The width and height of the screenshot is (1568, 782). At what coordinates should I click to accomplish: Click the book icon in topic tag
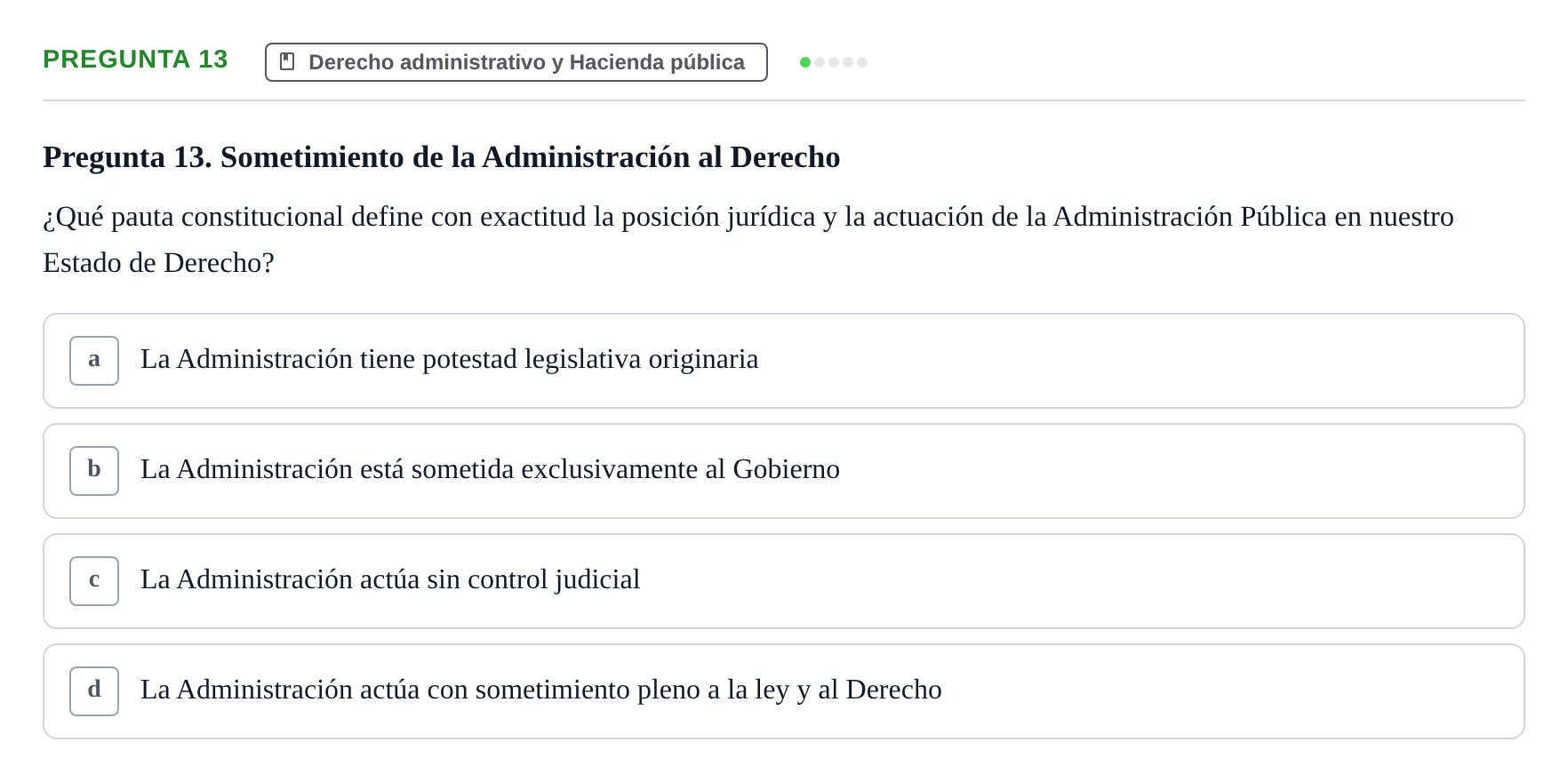[287, 61]
